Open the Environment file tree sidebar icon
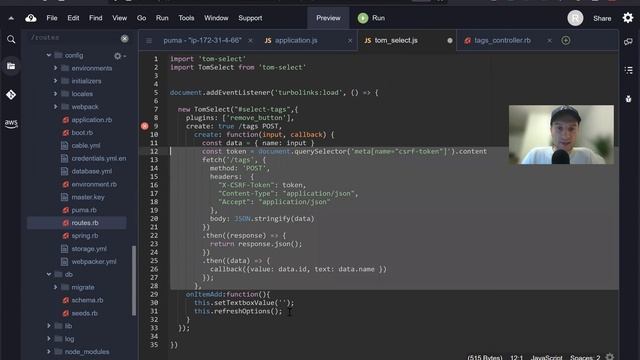Image resolution: width=640 pixels, height=360 pixels. pyautogui.click(x=11, y=66)
